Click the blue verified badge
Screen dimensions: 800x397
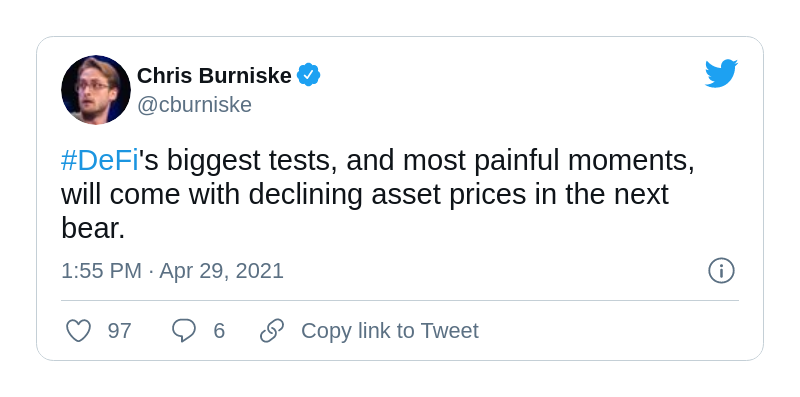pos(309,75)
